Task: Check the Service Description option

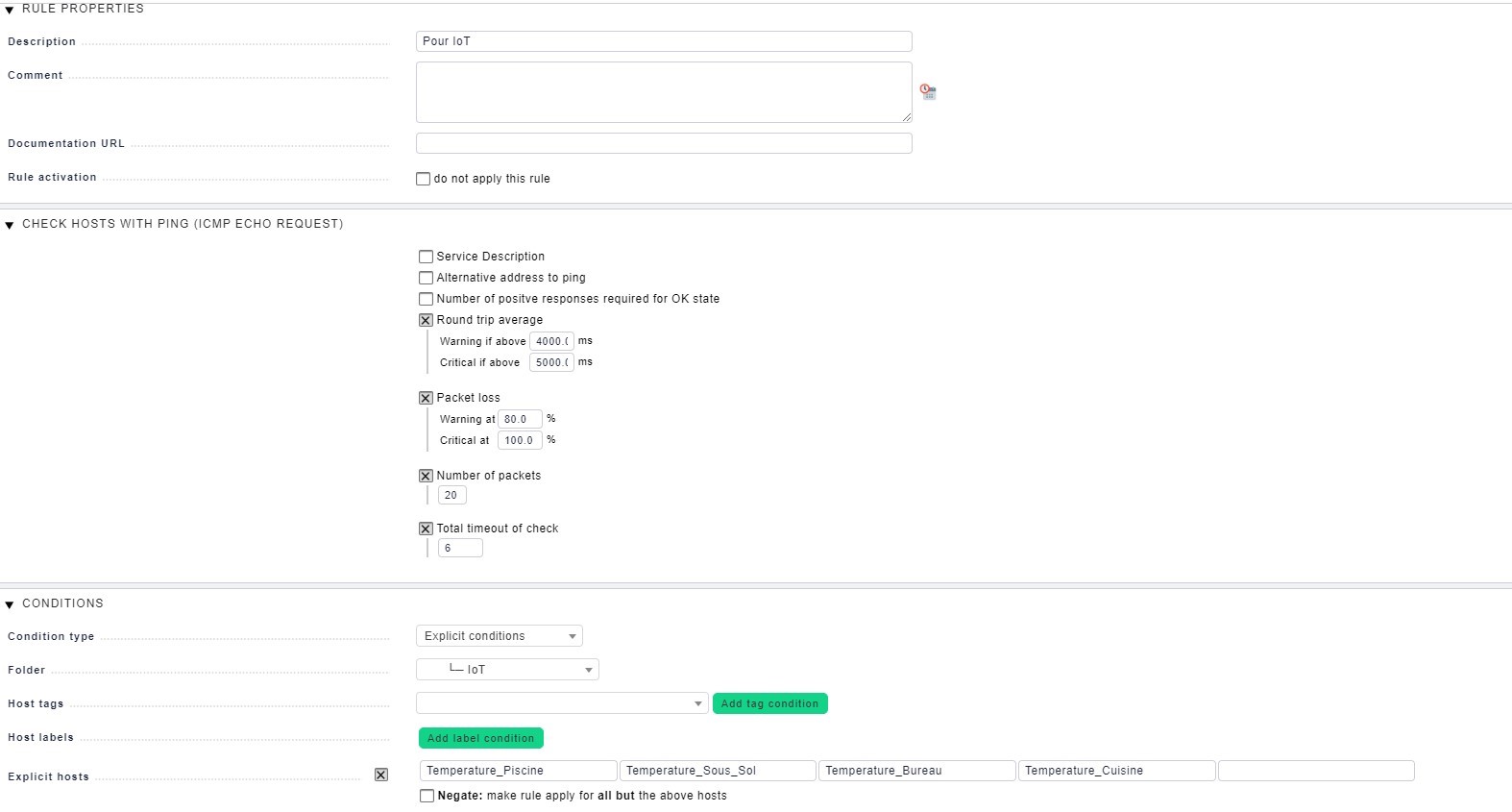Action: (426, 257)
